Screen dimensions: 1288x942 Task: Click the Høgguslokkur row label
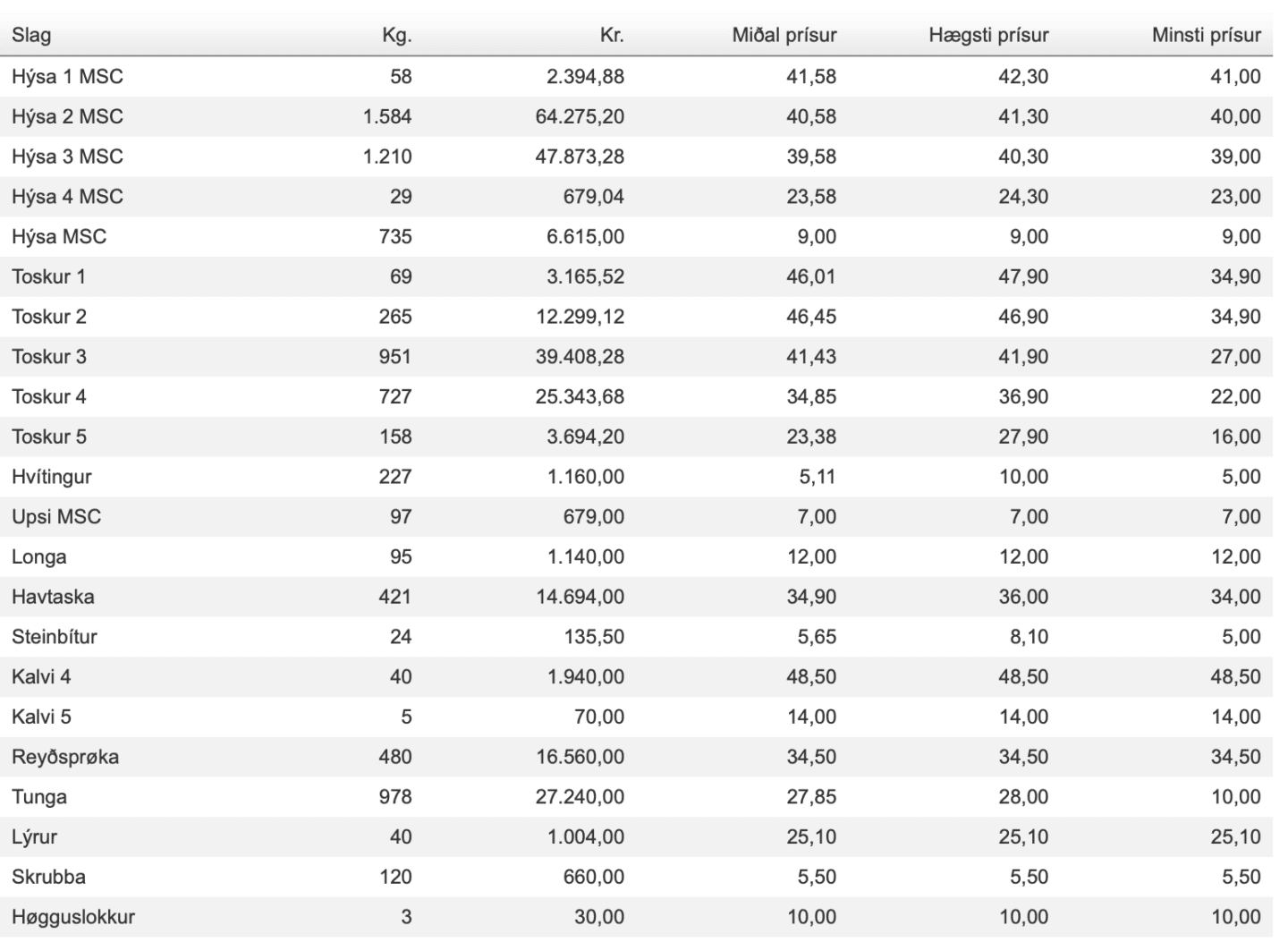coord(73,917)
